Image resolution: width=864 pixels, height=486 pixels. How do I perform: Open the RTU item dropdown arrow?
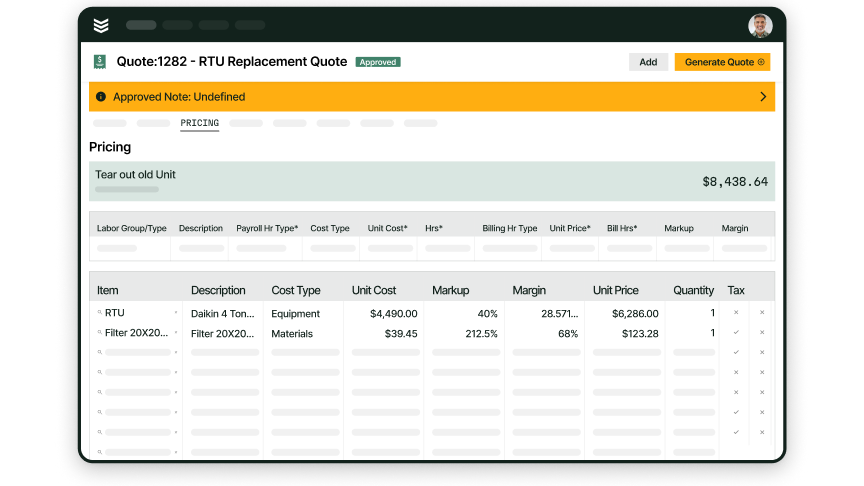point(177,313)
